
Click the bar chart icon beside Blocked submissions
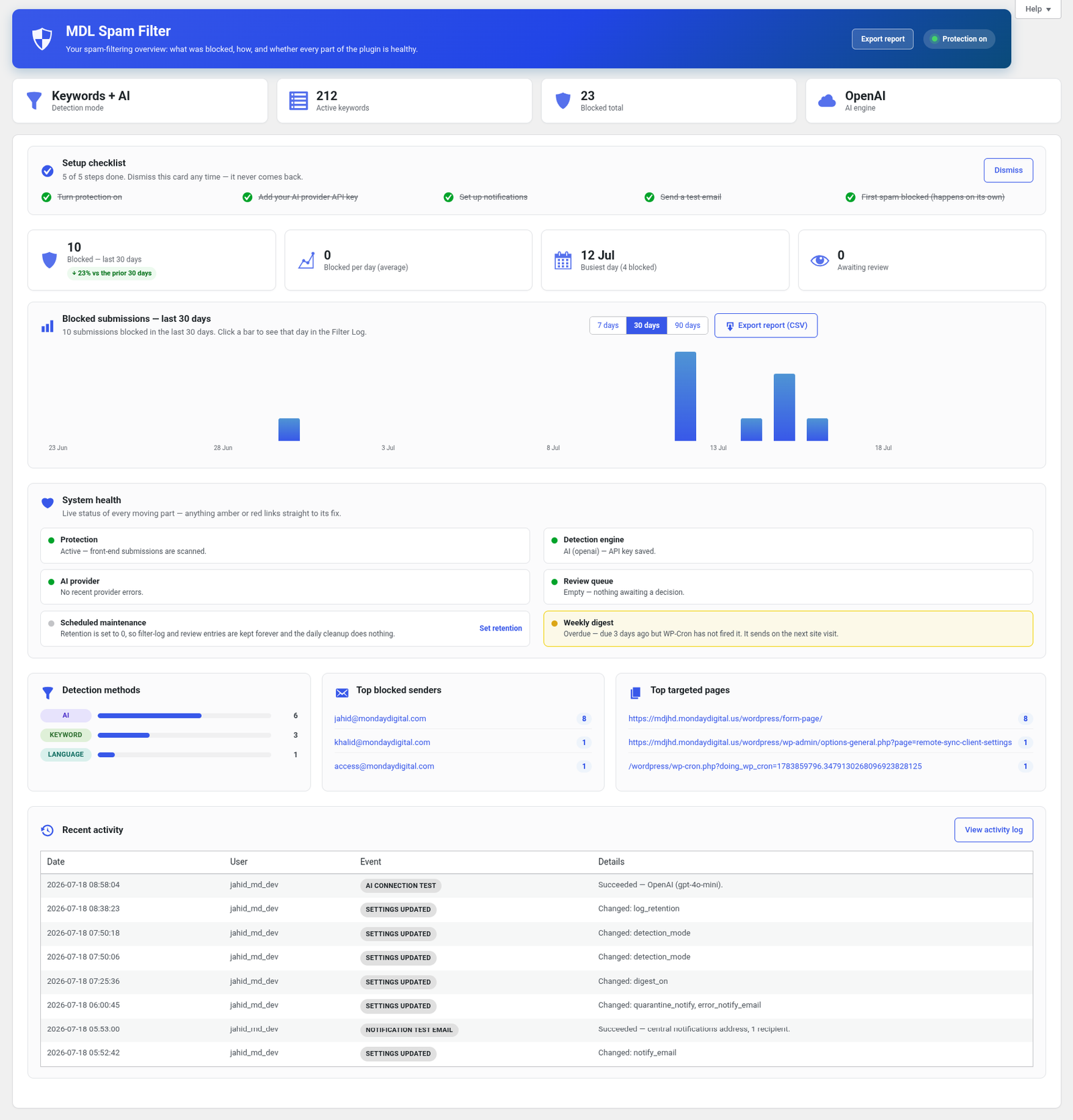[x=48, y=326]
